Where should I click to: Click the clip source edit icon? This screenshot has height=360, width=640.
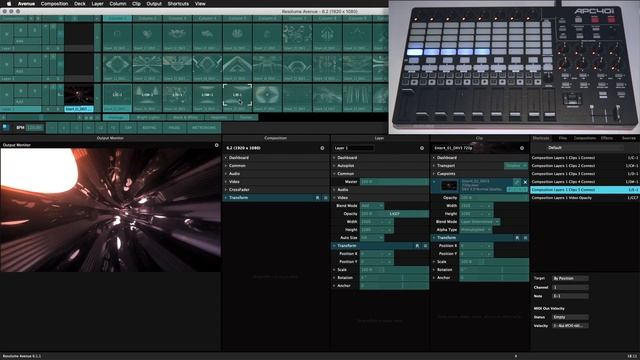click(x=517, y=182)
